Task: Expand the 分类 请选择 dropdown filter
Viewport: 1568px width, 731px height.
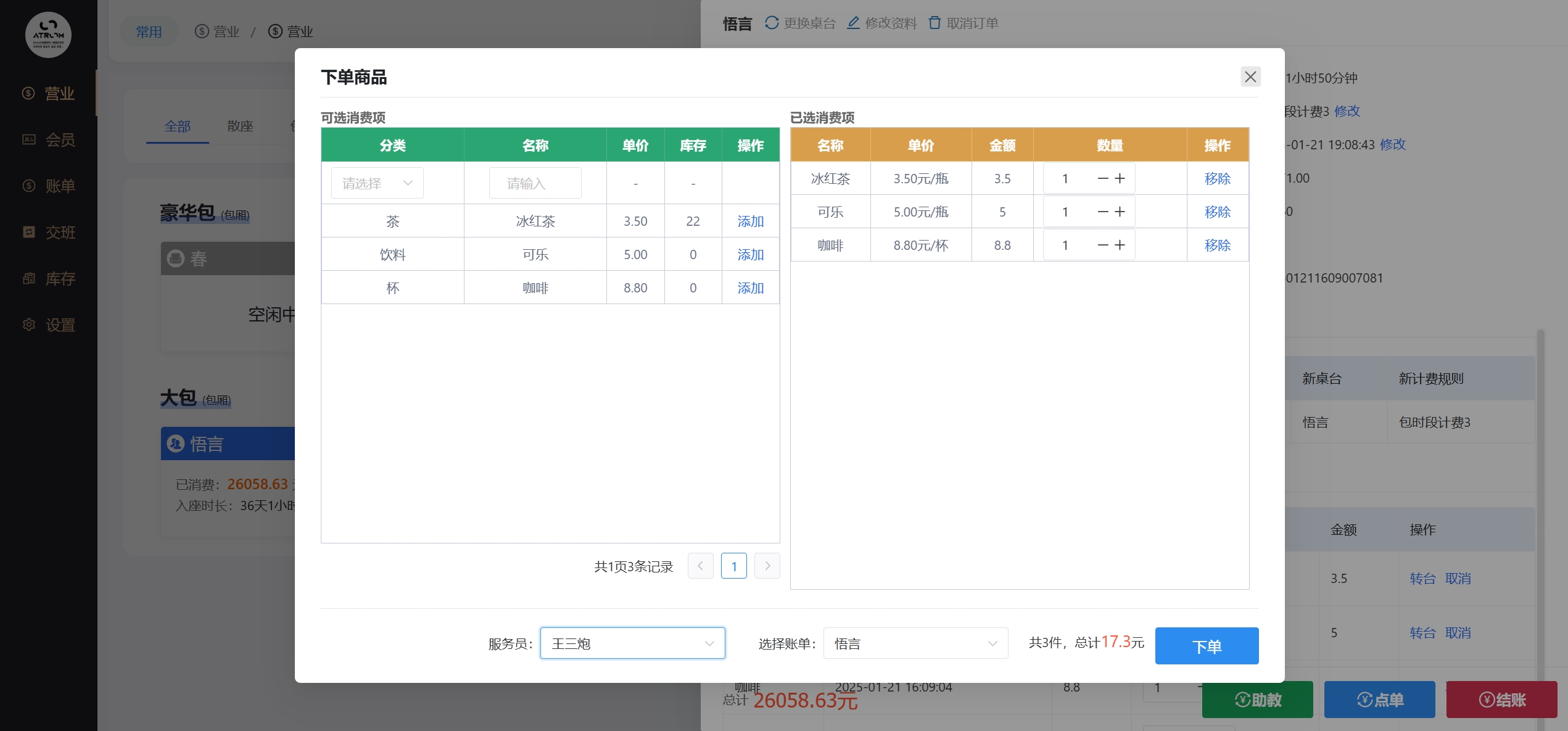Action: pyautogui.click(x=377, y=183)
